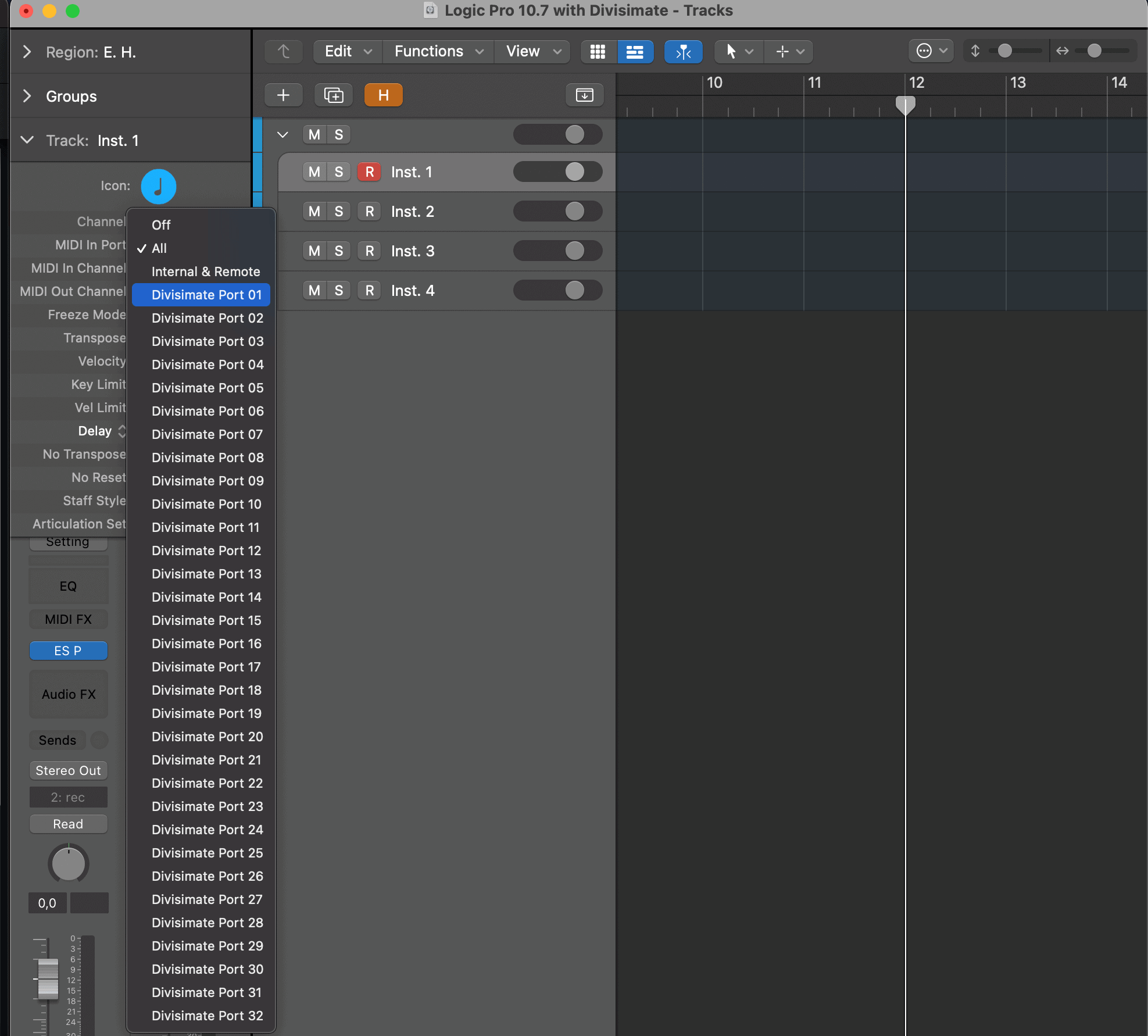Click the Read automation mode button

[69, 824]
